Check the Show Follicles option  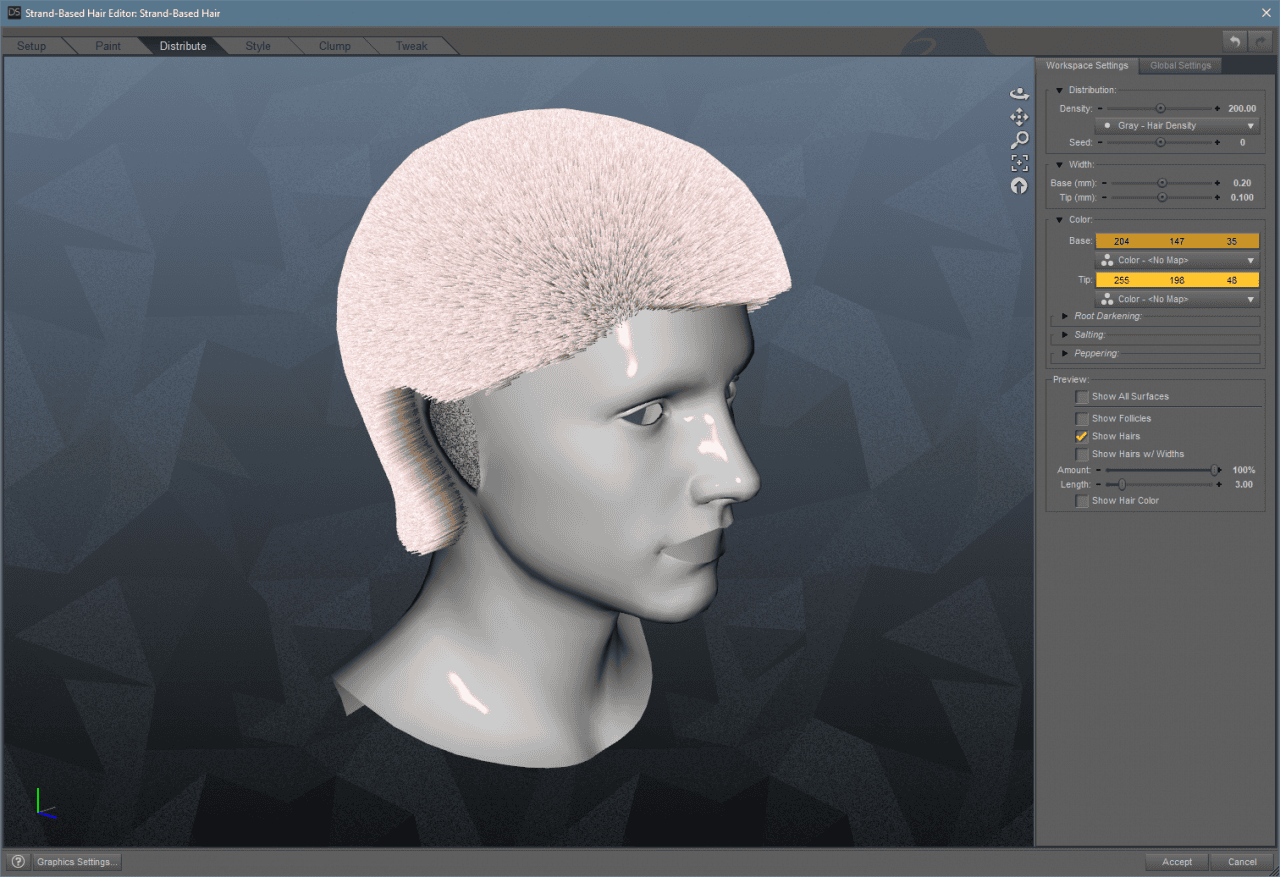[1082, 418]
